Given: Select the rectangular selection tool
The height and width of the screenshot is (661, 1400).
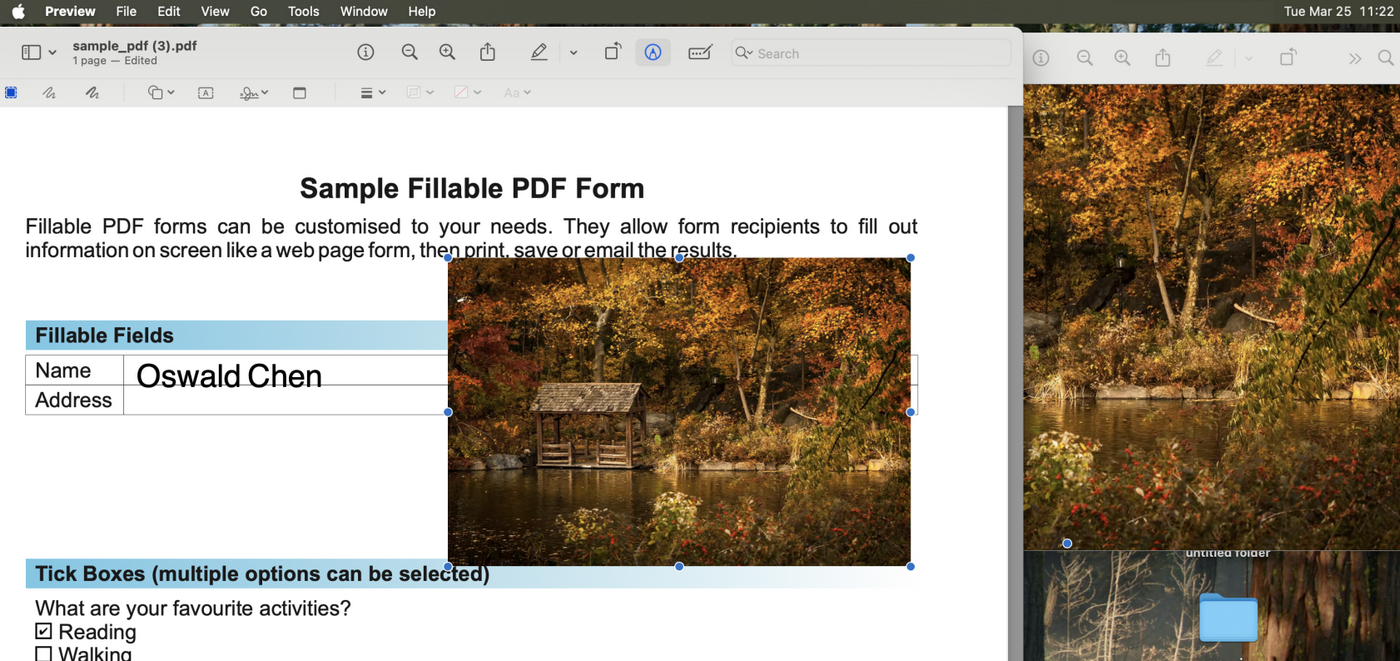Looking at the screenshot, I should [x=11, y=92].
